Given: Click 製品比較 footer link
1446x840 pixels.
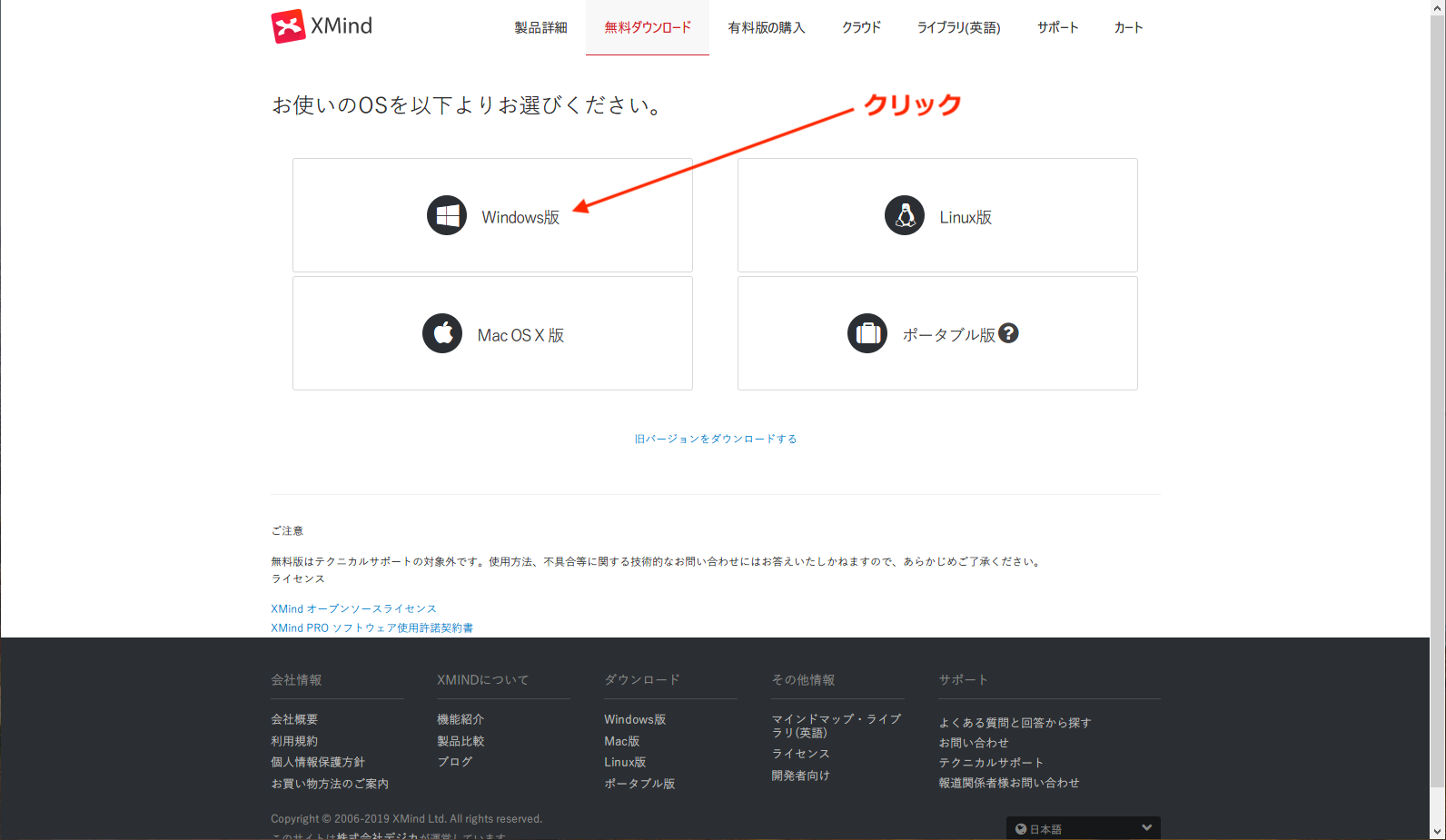Looking at the screenshot, I should pyautogui.click(x=461, y=741).
